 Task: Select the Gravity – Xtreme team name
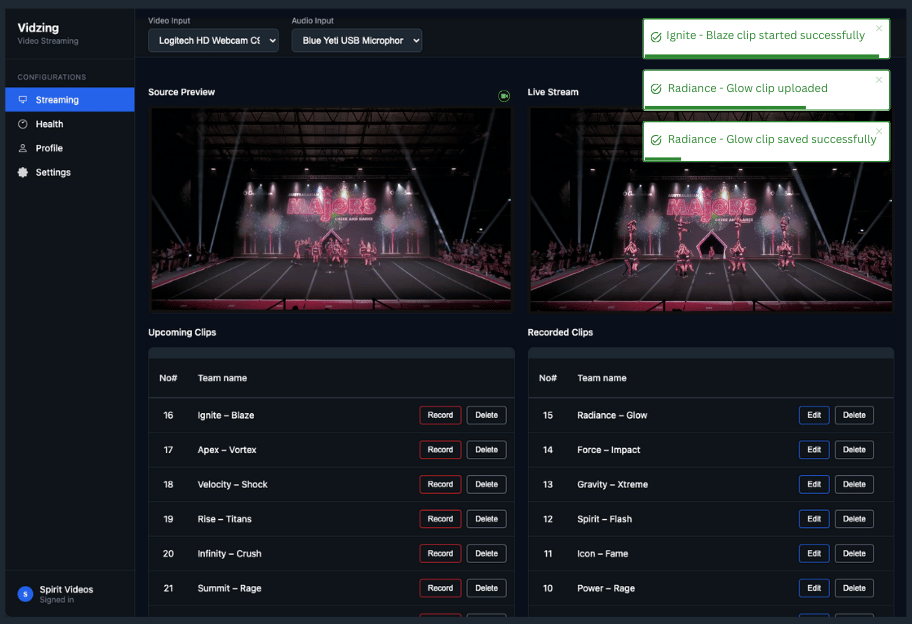(x=612, y=484)
